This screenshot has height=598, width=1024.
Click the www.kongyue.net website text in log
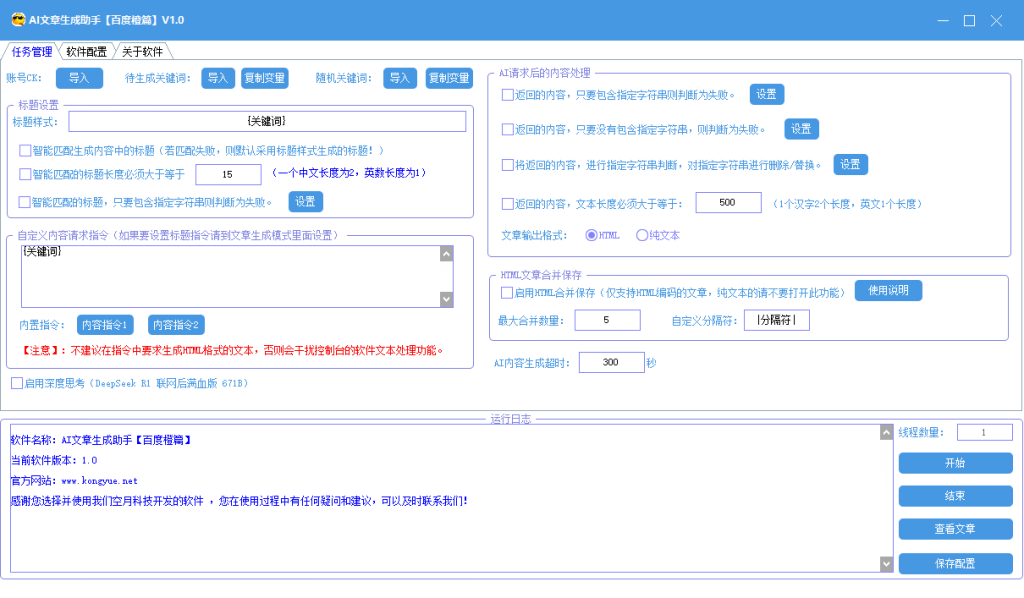pyautogui.click(x=99, y=481)
